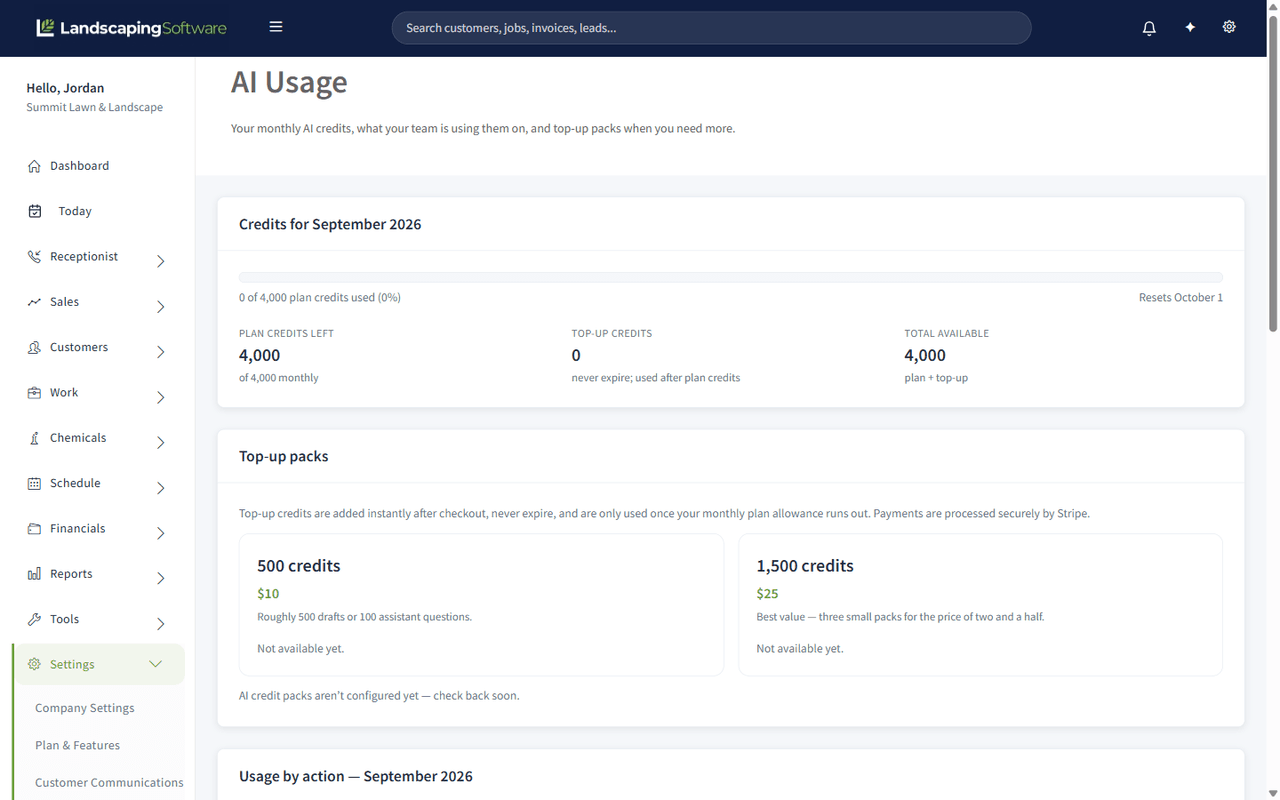
Task: Open the gear icon in top bar
Action: (1229, 27)
